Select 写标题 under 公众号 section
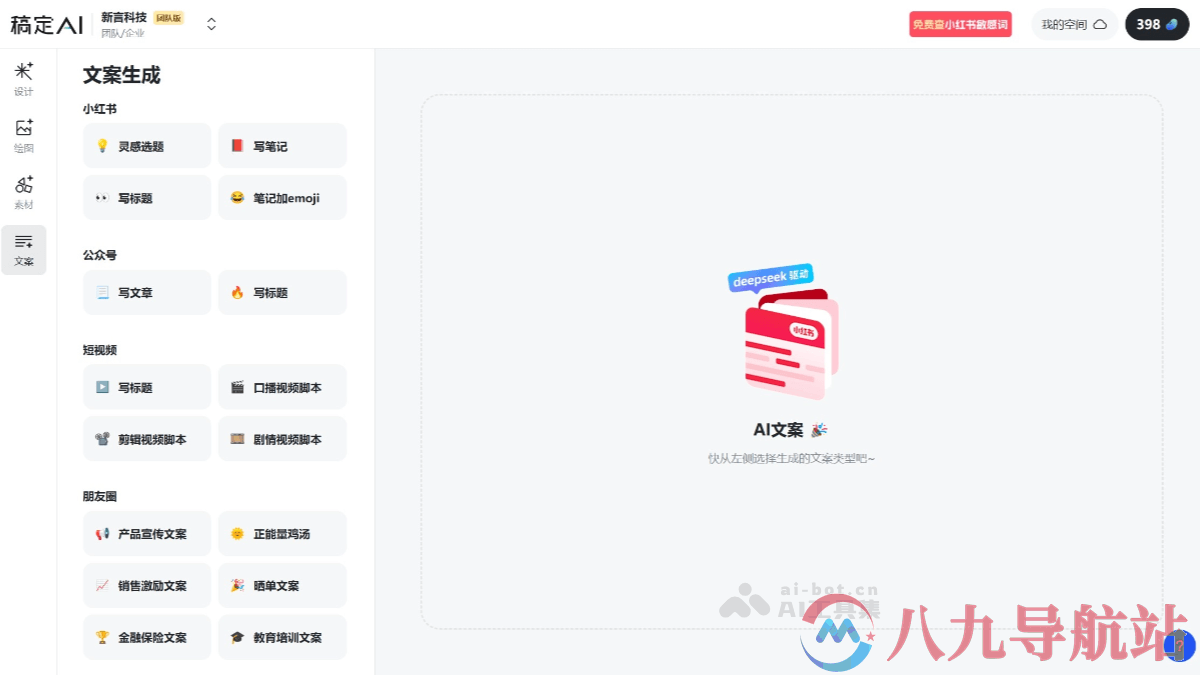This screenshot has height=675, width=1200. [x=282, y=293]
